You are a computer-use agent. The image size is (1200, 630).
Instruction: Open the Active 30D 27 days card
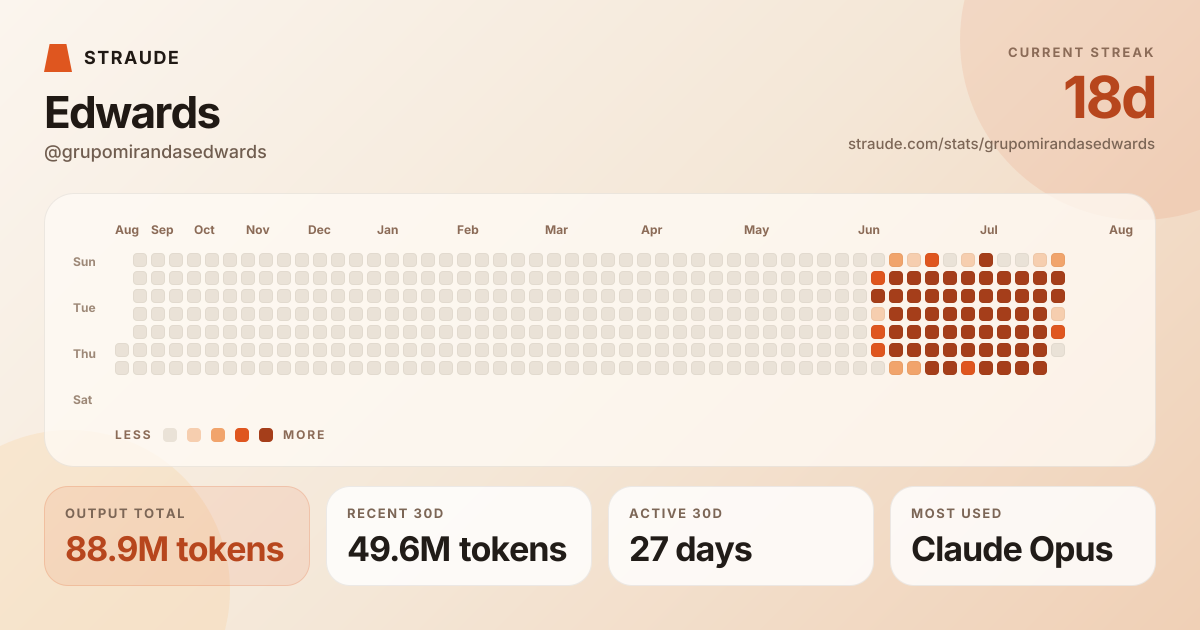[741, 536]
